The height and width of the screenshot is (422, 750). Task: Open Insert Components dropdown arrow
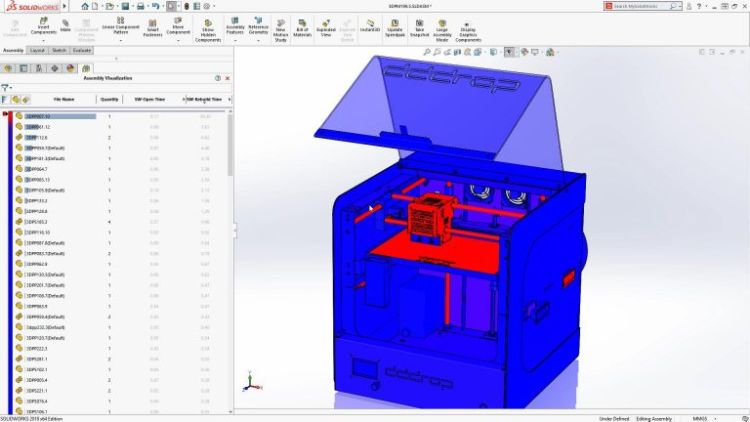coord(44,41)
